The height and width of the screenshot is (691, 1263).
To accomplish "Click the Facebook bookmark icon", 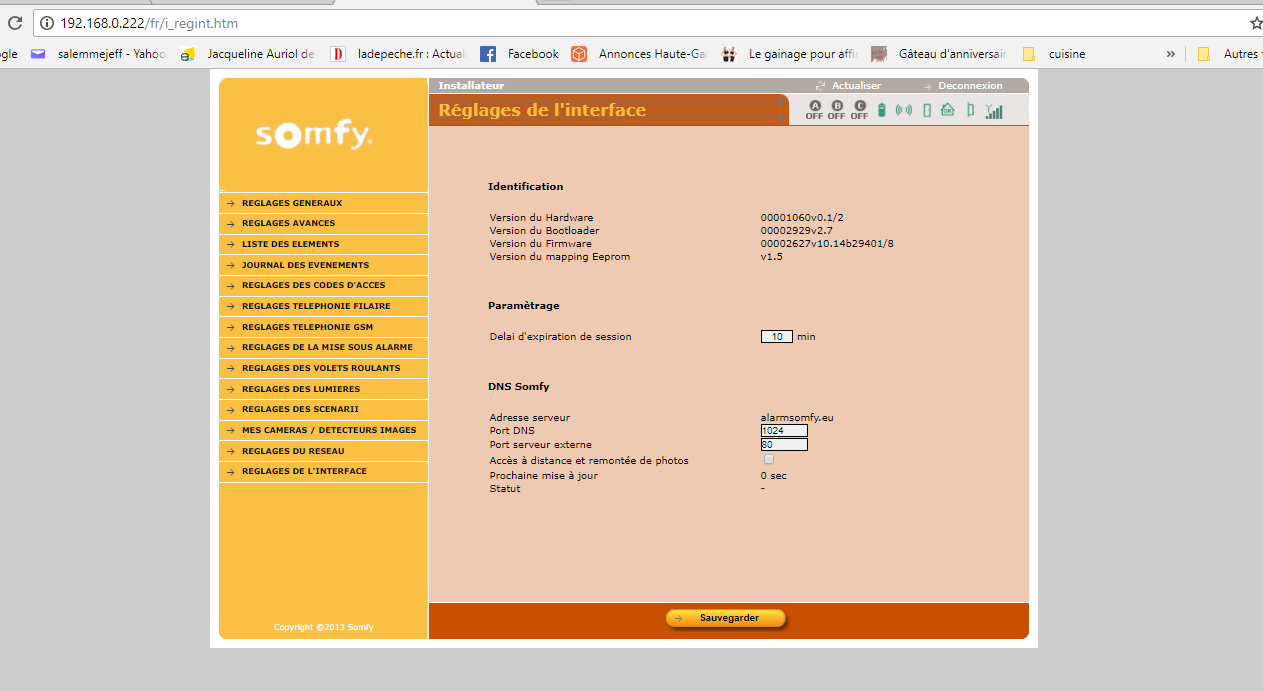I will tap(488, 54).
